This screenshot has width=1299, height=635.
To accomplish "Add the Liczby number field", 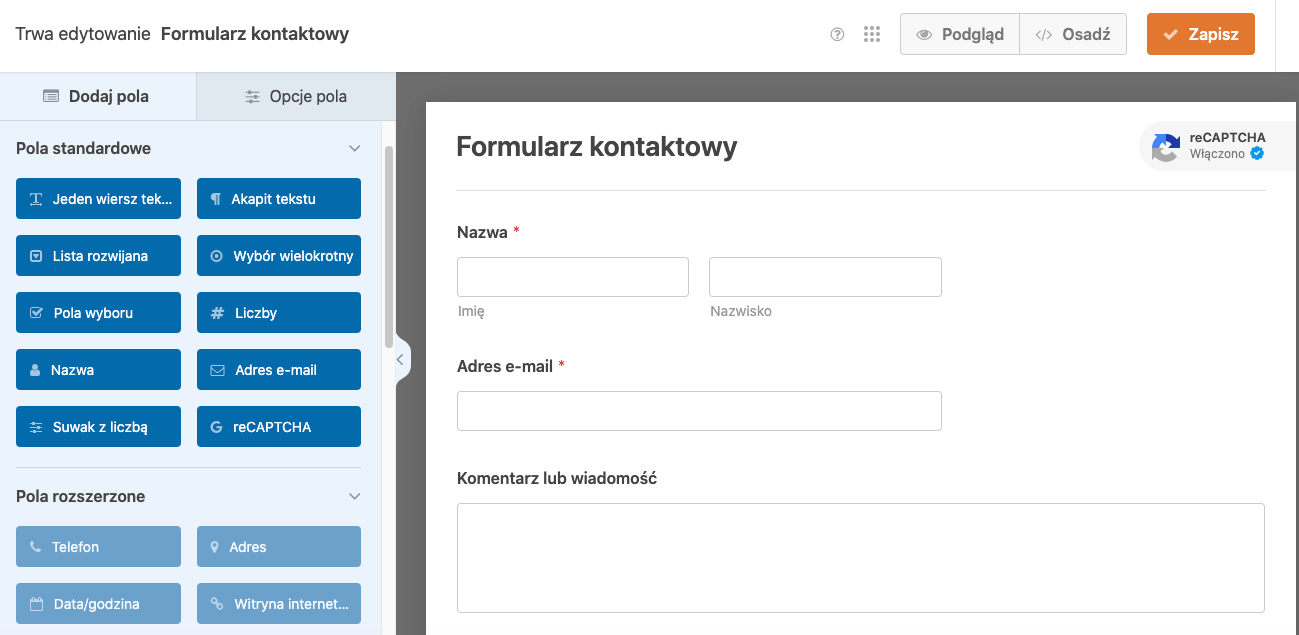I will pos(278,313).
